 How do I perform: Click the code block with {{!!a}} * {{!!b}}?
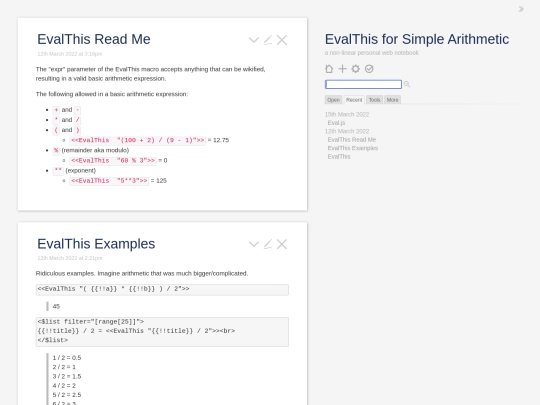tap(162, 290)
